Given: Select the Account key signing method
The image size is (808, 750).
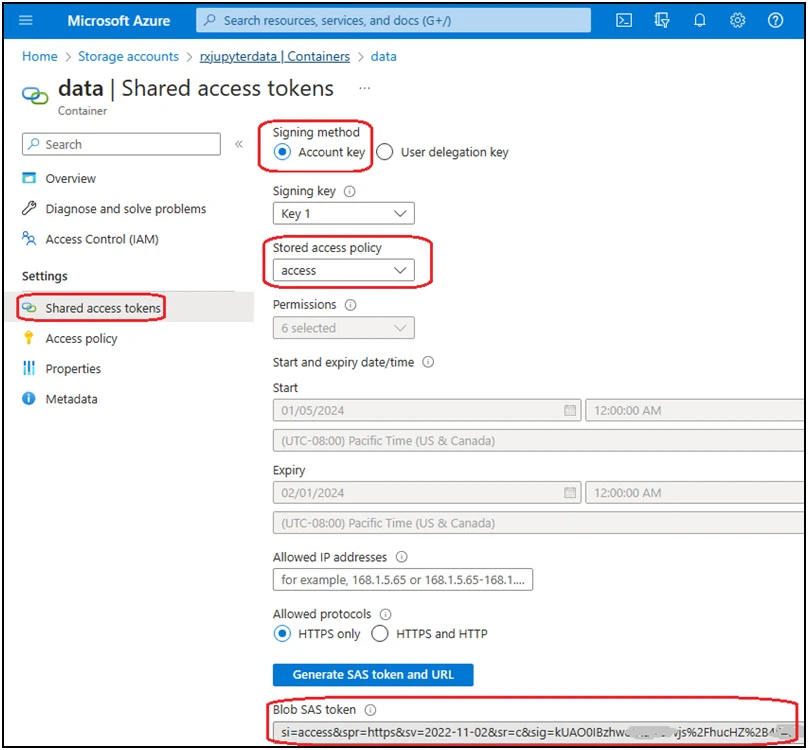Looking at the screenshot, I should (282, 152).
